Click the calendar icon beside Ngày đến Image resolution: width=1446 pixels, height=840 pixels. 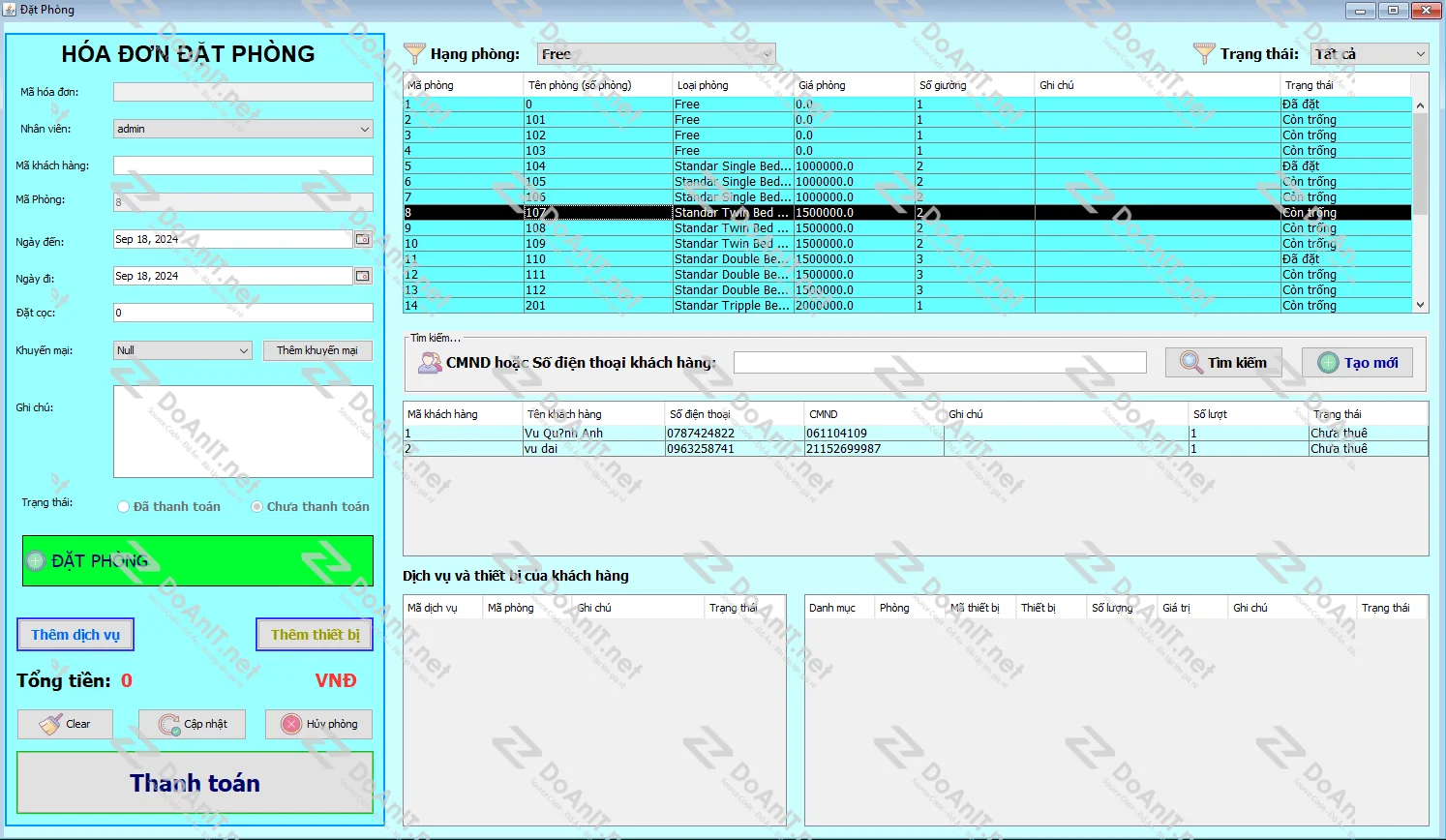point(362,239)
